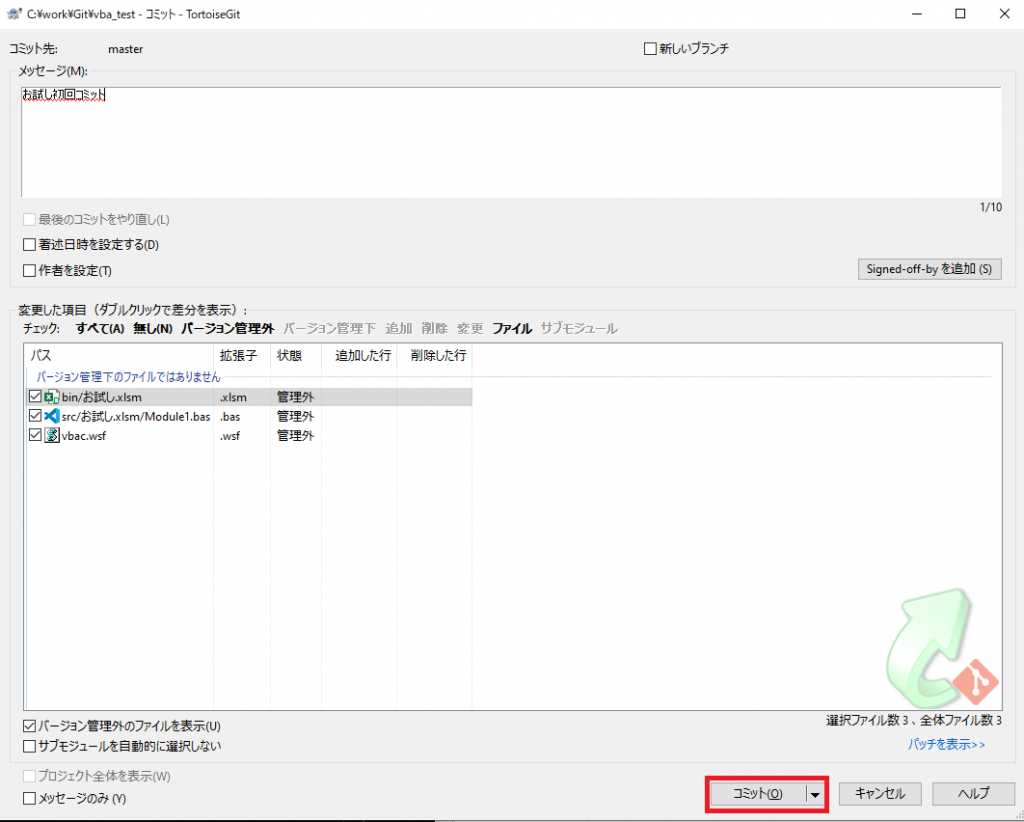Open the コミット button dropdown arrow
The height and width of the screenshot is (822, 1024).
pos(816,794)
